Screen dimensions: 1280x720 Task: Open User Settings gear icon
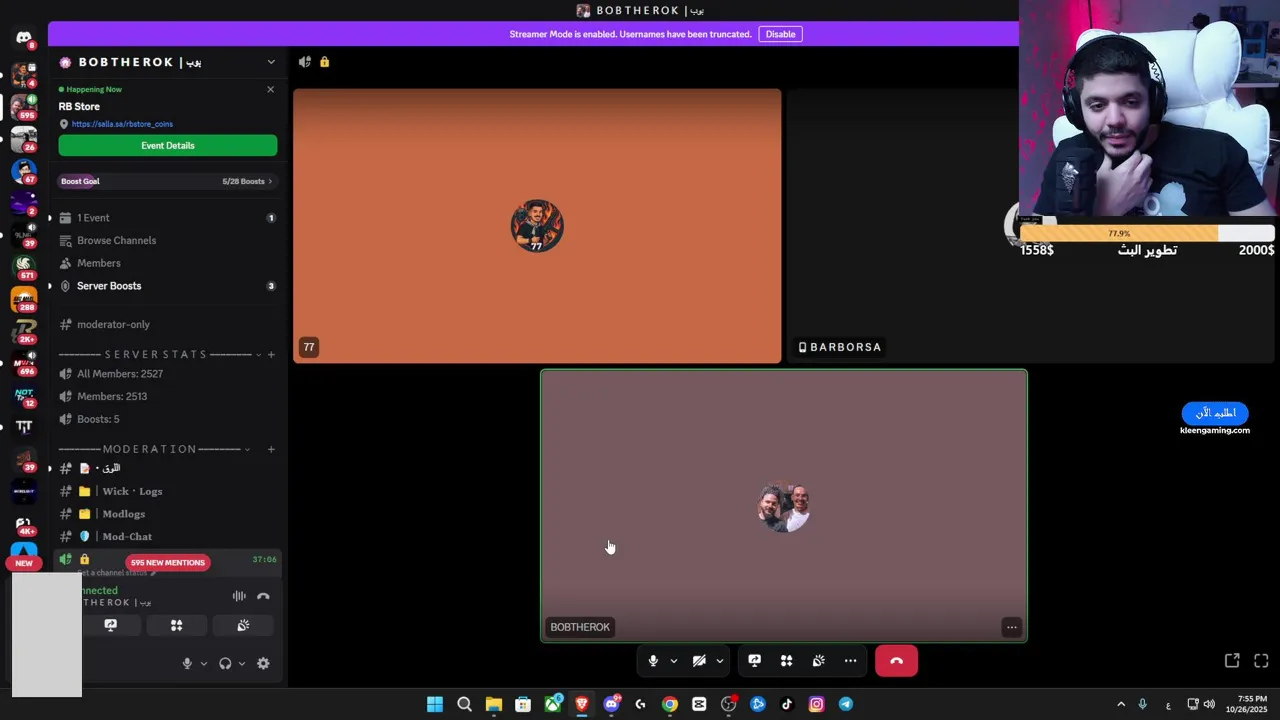263,663
